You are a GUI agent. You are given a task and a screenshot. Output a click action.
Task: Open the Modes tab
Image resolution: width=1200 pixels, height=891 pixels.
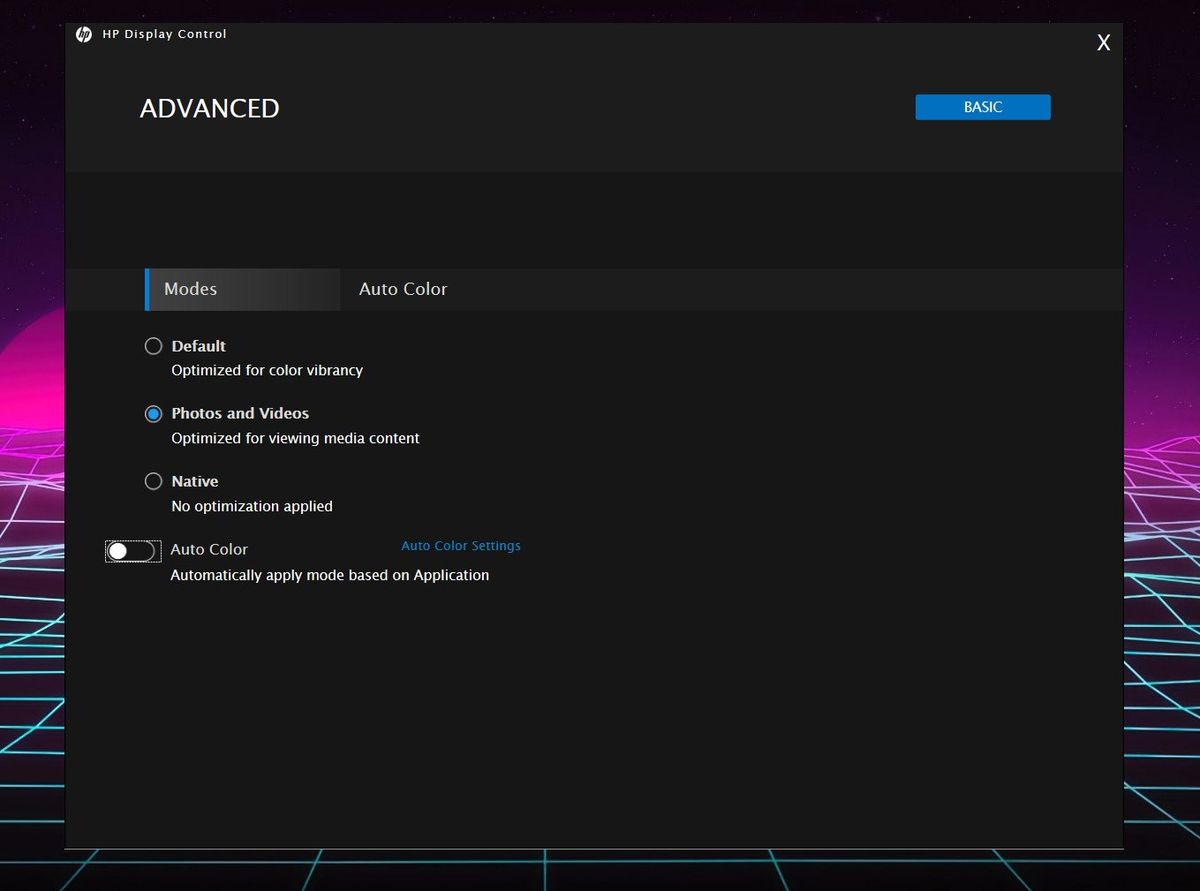point(243,289)
